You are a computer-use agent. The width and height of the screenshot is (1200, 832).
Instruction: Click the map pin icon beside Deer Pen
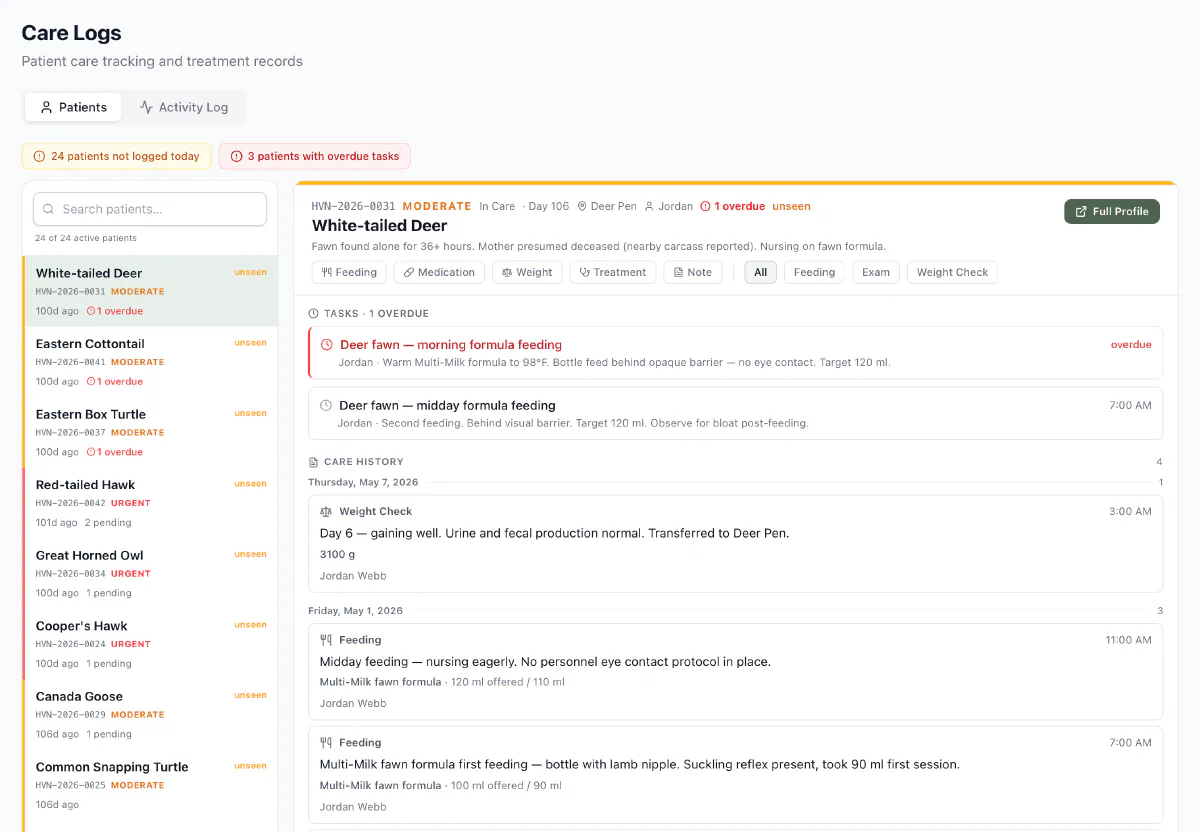pos(582,206)
